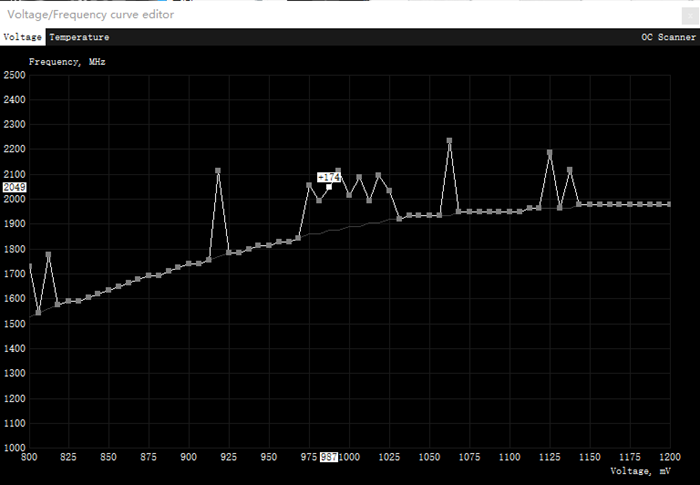Click the highlighted 987 voltage label
The image size is (700, 485).
(x=329, y=457)
